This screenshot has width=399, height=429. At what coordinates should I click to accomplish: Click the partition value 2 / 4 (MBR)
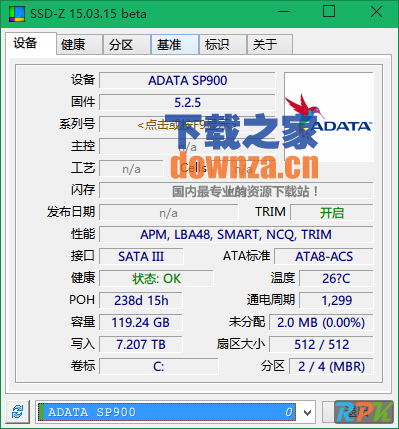[x=331, y=366]
